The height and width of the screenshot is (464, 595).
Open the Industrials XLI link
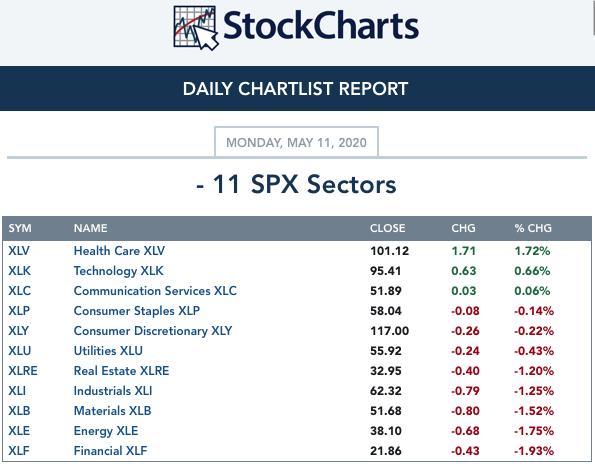(113, 391)
